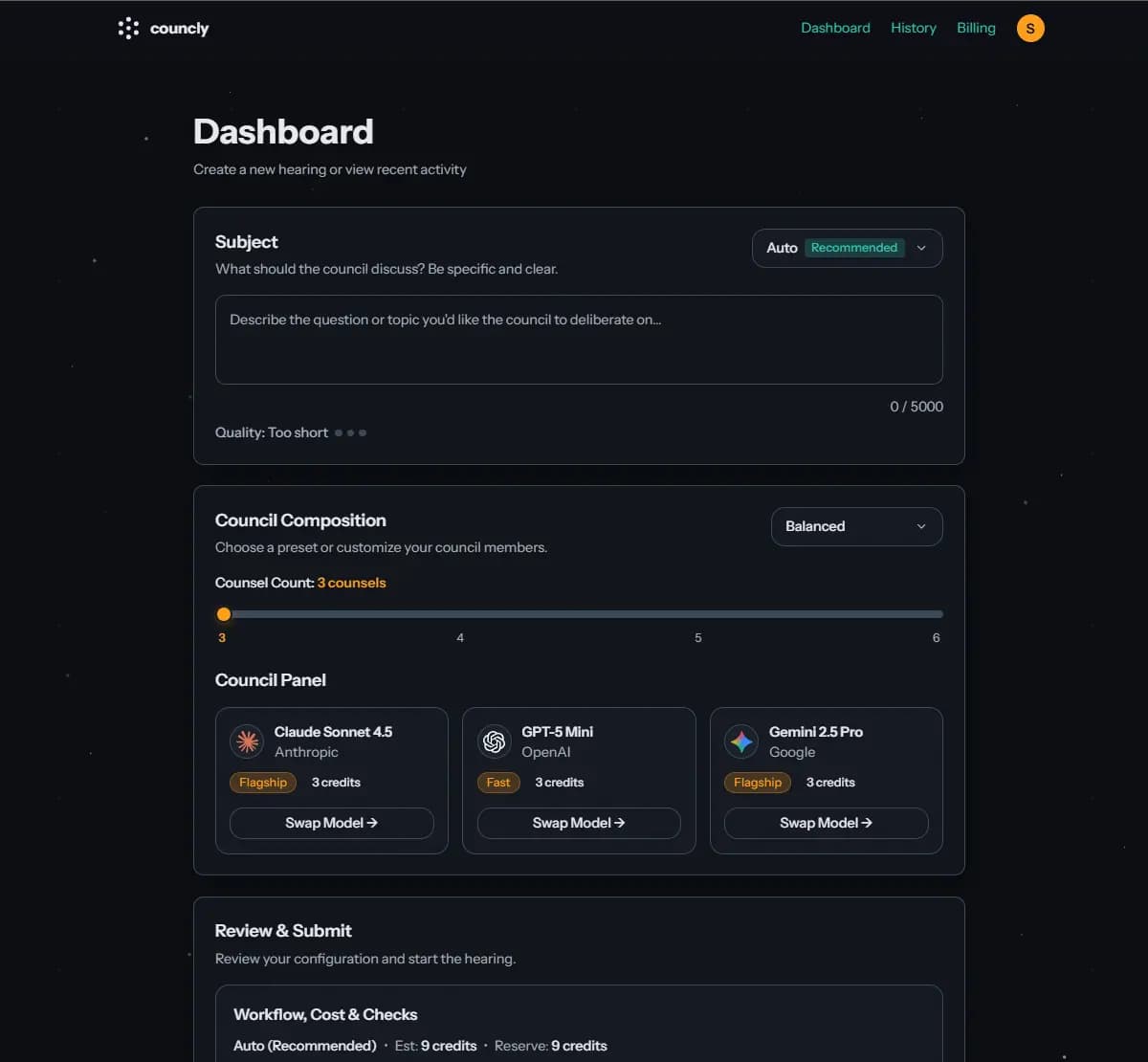
Task: Click the councly logo
Action: tap(163, 28)
